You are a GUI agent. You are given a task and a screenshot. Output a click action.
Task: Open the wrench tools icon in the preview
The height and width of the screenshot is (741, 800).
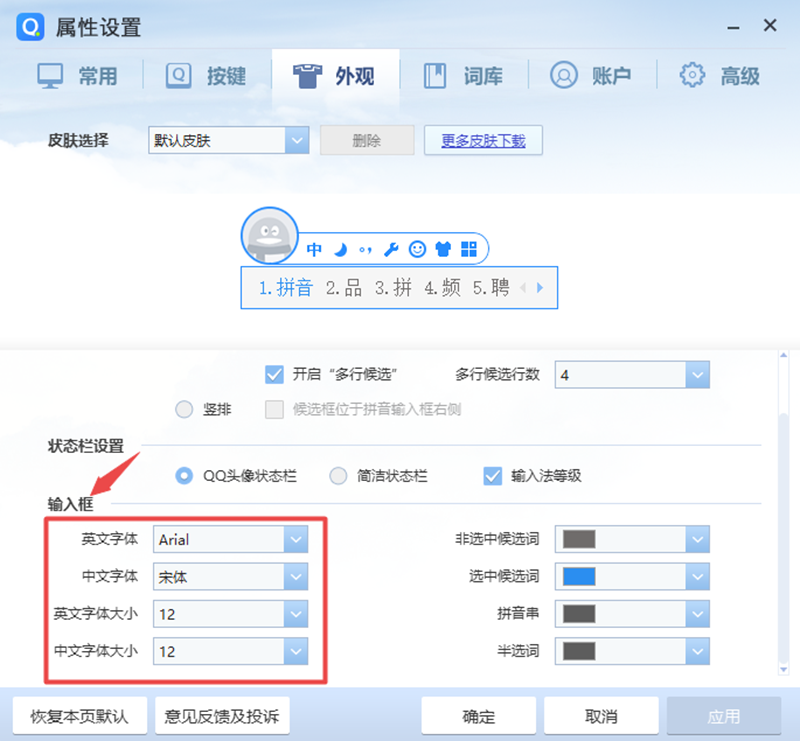tap(392, 247)
